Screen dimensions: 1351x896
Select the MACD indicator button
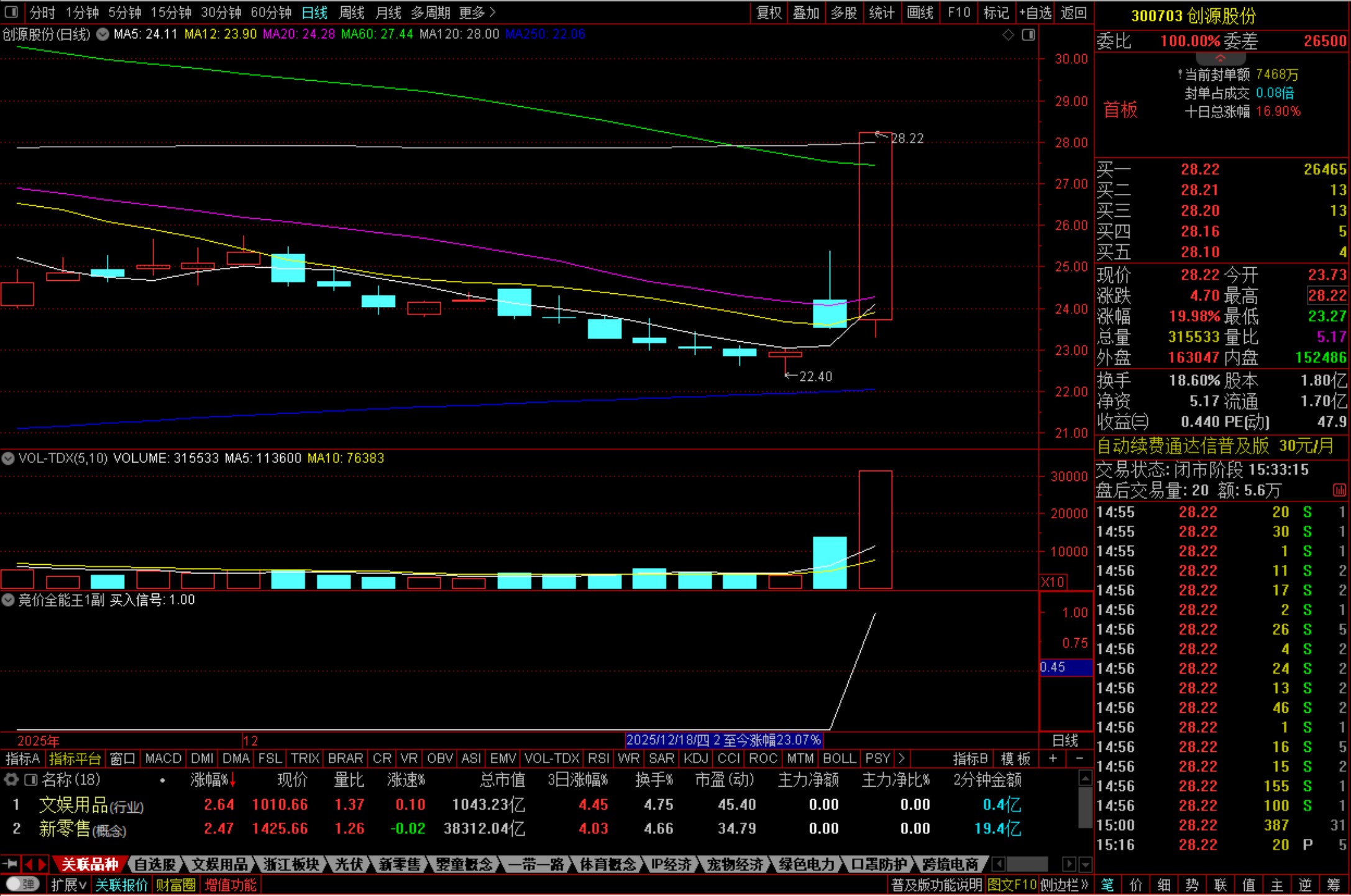163,759
